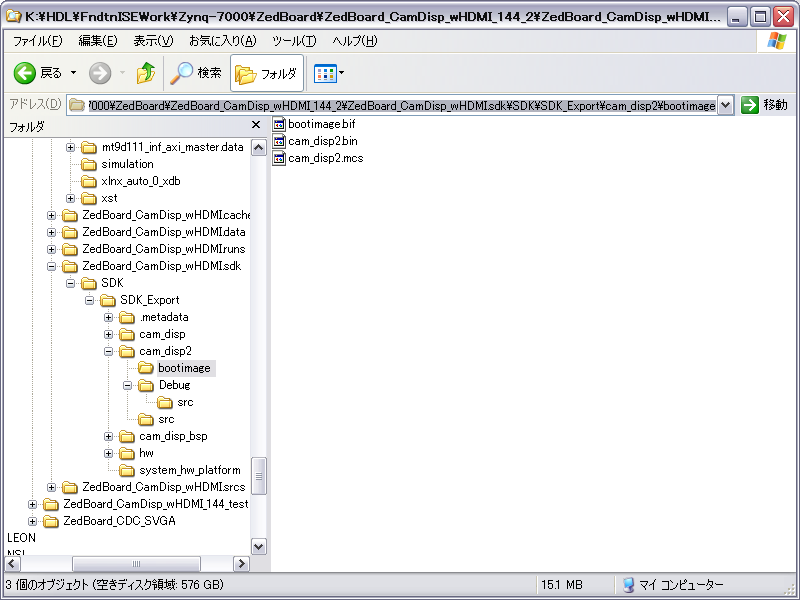Expand ZedBoard_CamDisp_wHDMI.runs node
The height and width of the screenshot is (600, 800).
point(52,249)
